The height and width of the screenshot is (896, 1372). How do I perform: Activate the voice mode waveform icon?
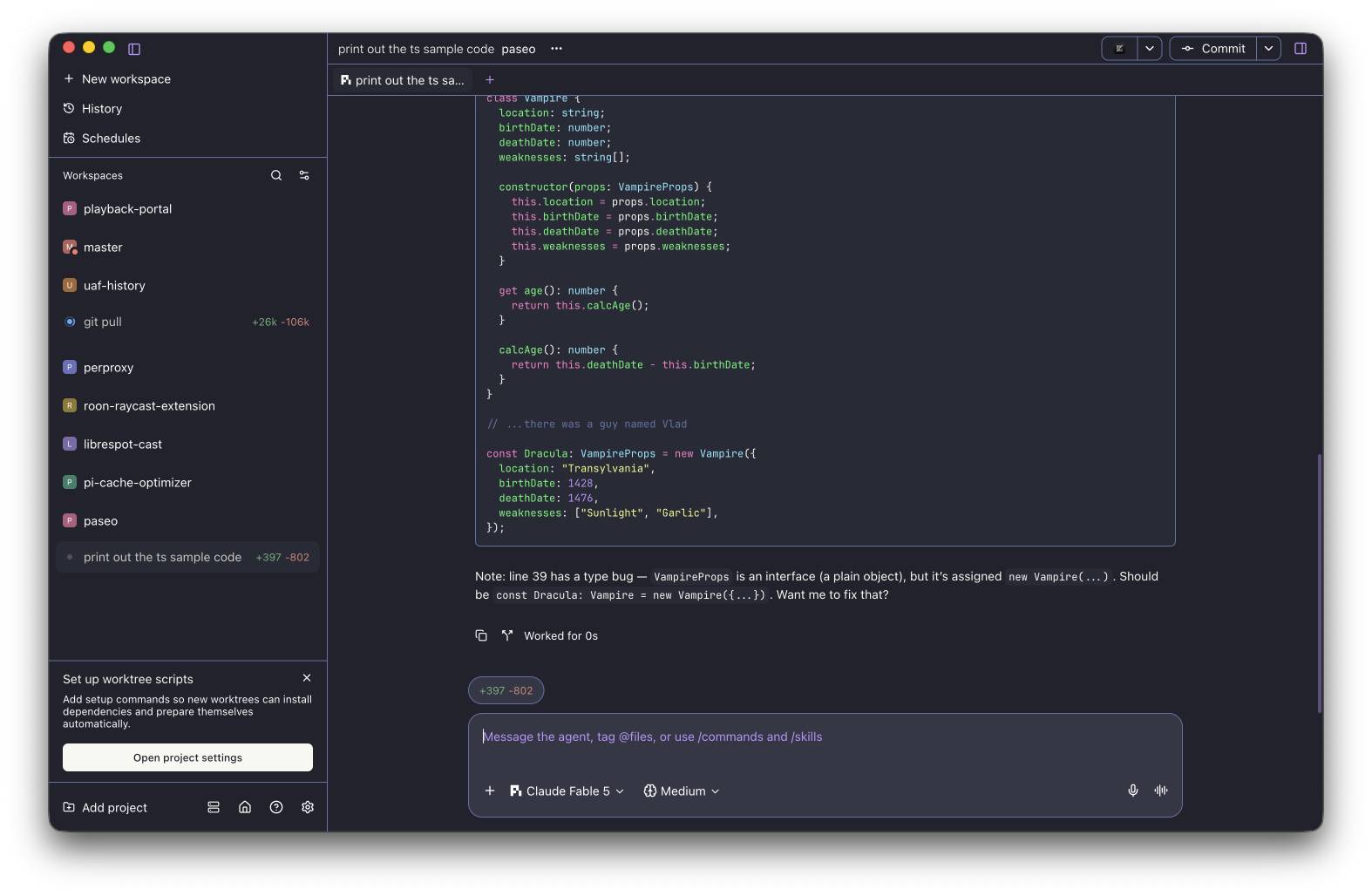[1161, 791]
